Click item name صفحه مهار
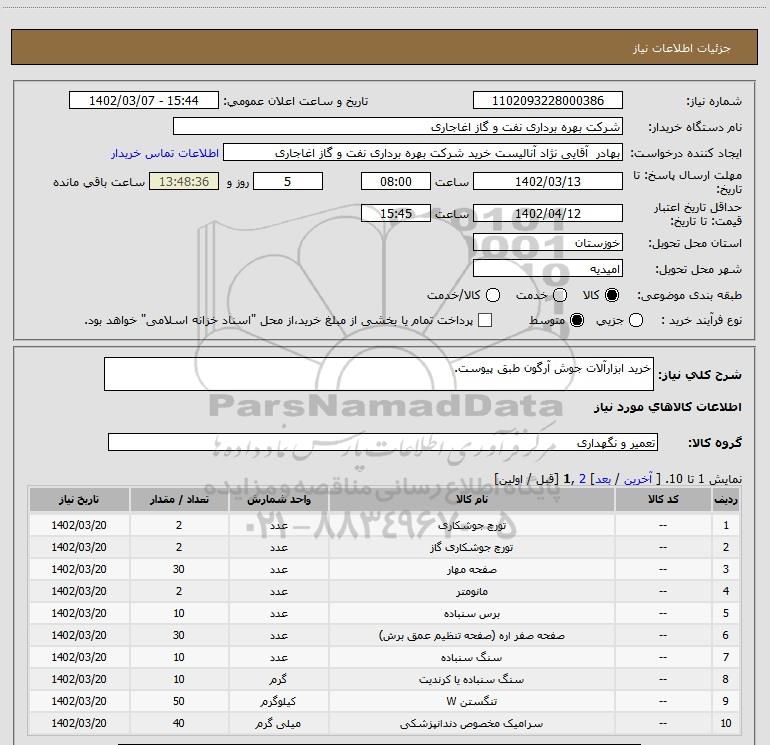Screen dimensions: 770x745 click(471, 569)
